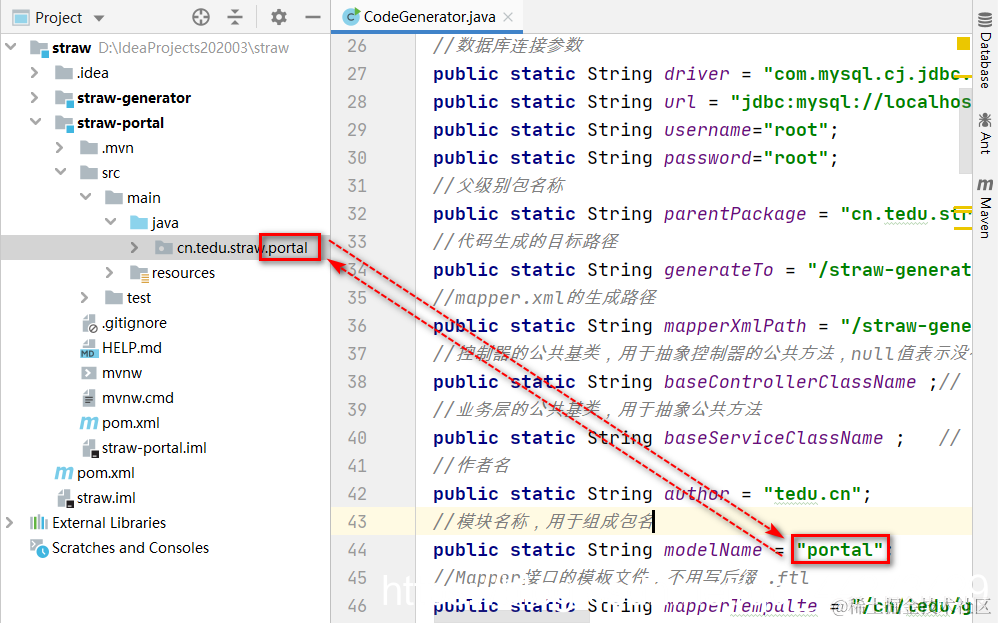
Task: Click baseServiceClassName on line 40
Action: (773, 438)
